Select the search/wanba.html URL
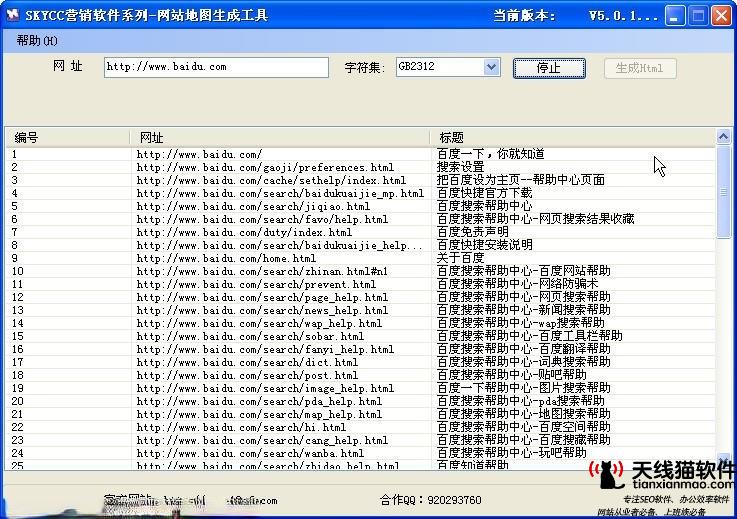 pos(250,454)
